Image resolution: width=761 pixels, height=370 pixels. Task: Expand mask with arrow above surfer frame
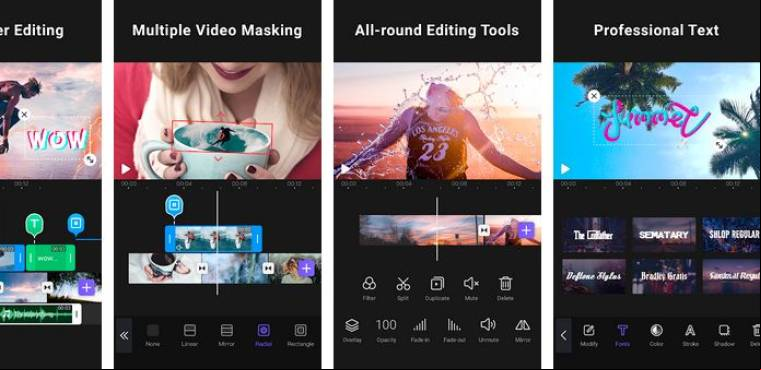coord(219,116)
